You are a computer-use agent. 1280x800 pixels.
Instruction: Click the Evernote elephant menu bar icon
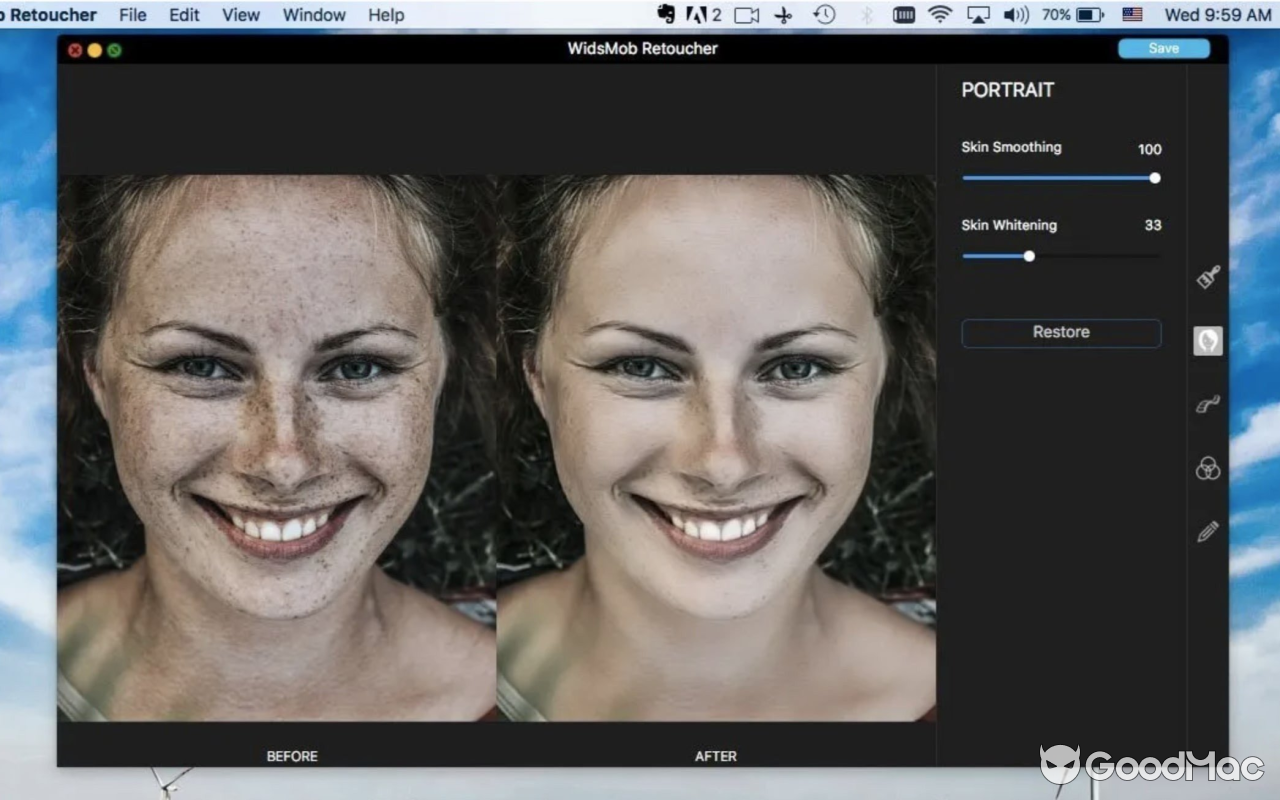coord(664,15)
